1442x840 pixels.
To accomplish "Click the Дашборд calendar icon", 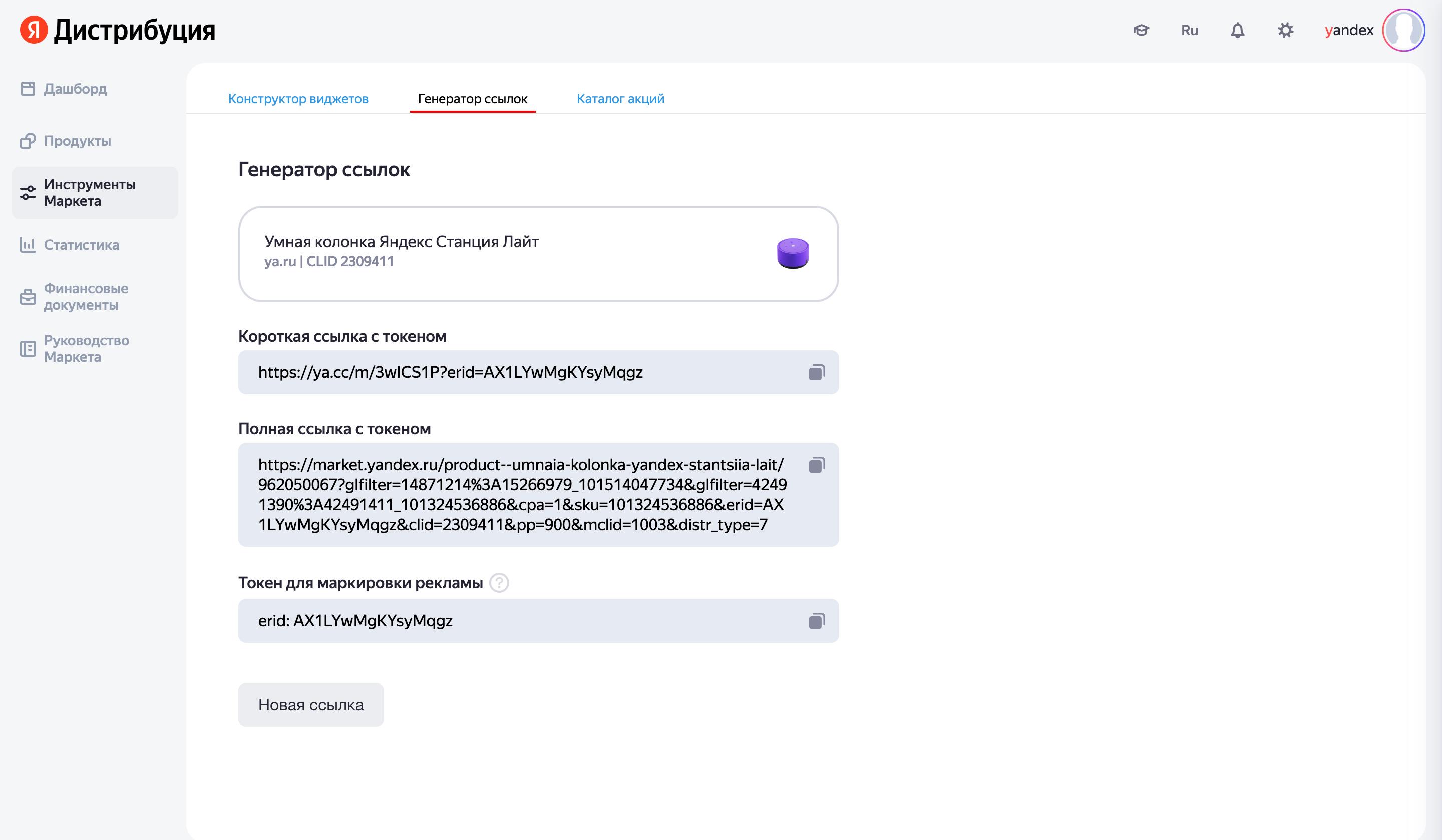I will pos(28,89).
